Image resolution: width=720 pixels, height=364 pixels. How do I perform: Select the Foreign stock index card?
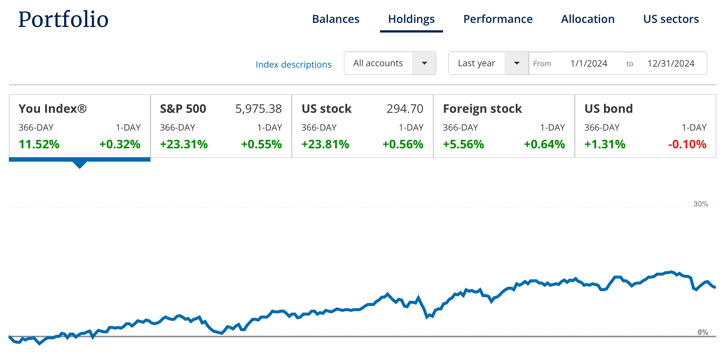pyautogui.click(x=504, y=126)
